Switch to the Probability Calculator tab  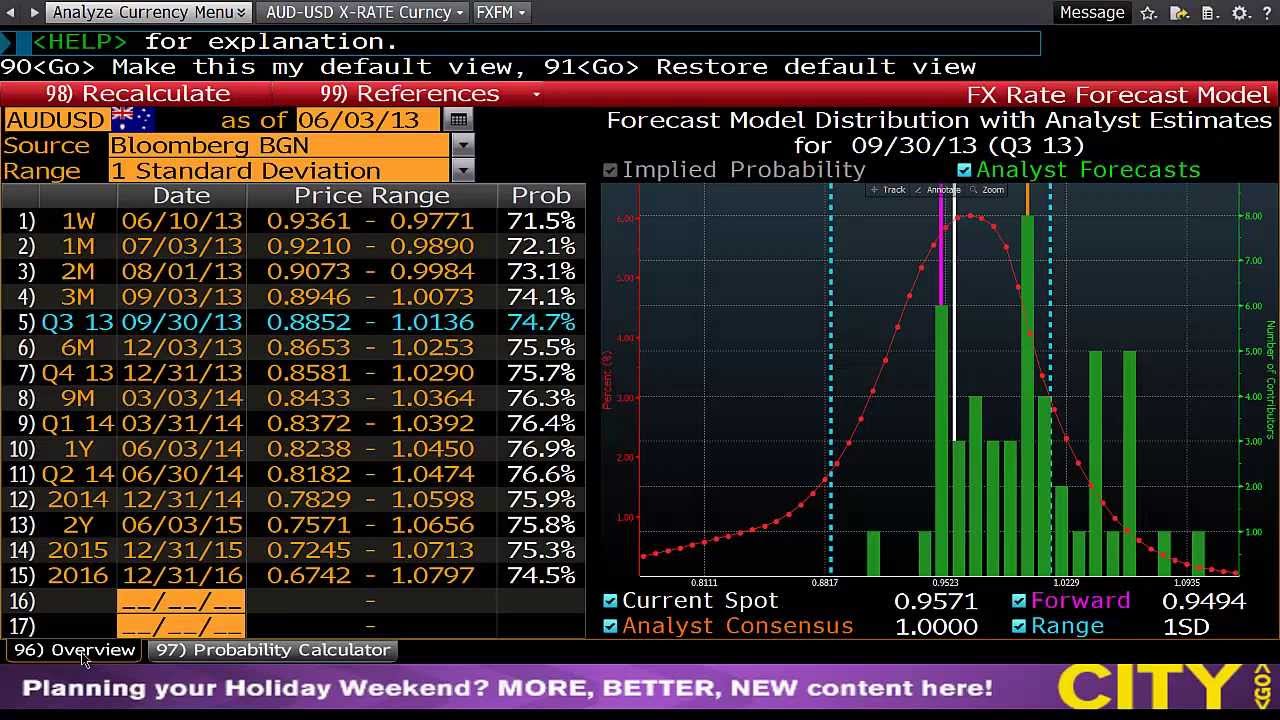click(273, 650)
